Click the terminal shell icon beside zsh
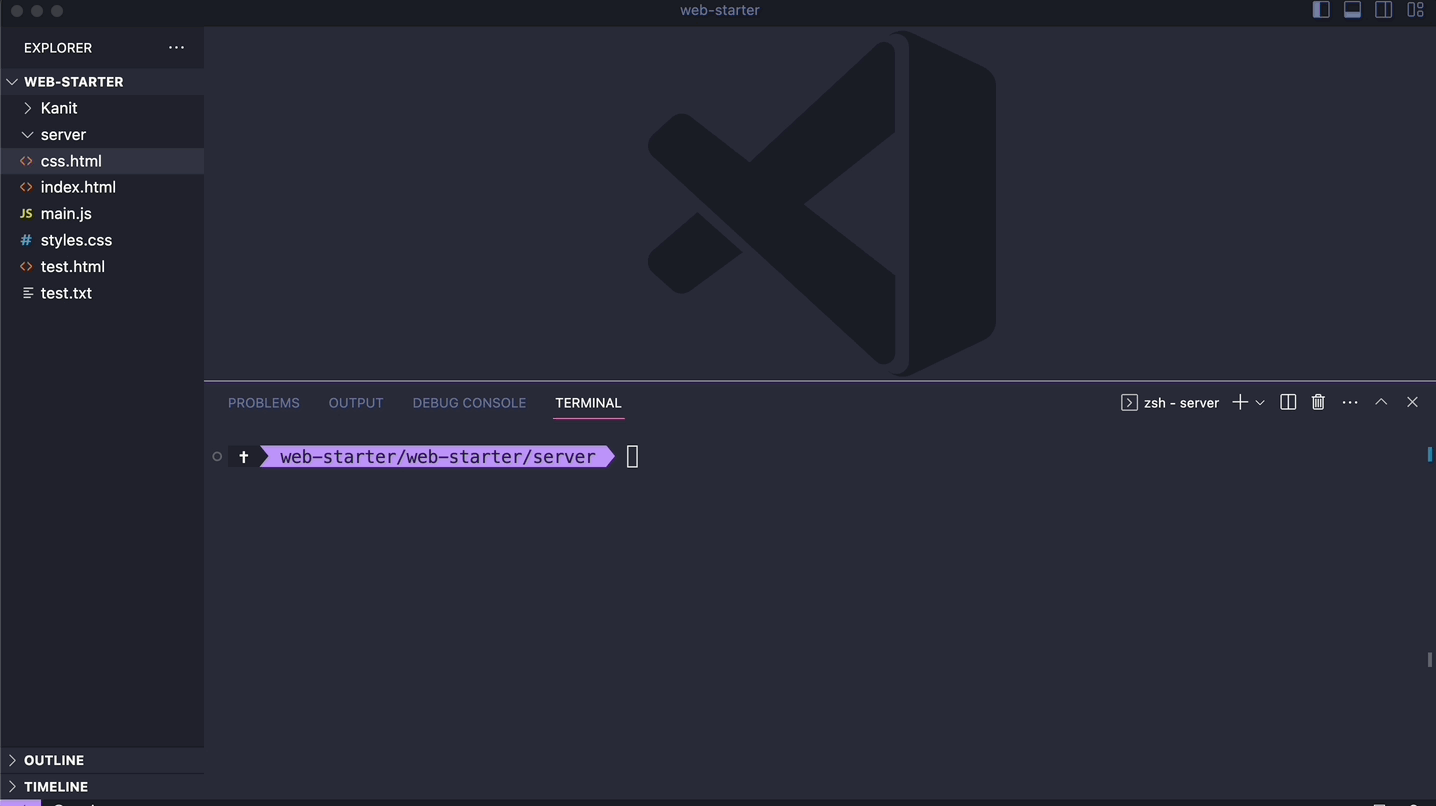Screen dimensions: 1436x806 pos(1129,402)
